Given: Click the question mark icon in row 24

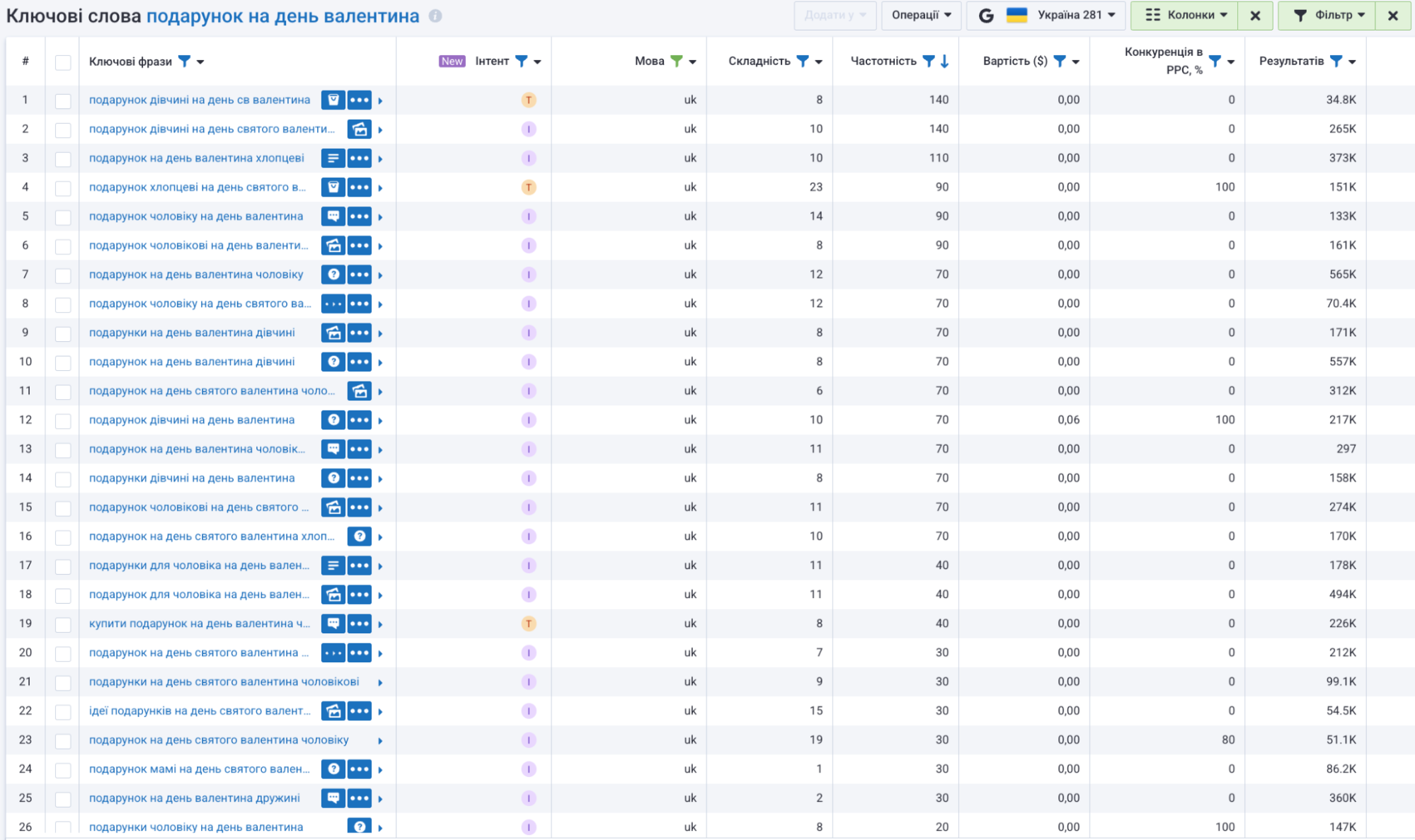Looking at the screenshot, I should [x=333, y=769].
